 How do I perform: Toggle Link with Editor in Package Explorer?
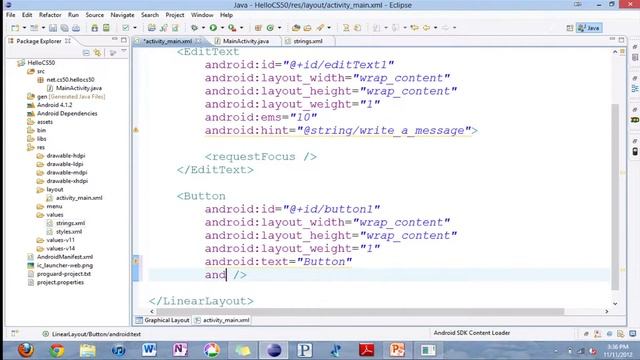(x=97, y=53)
